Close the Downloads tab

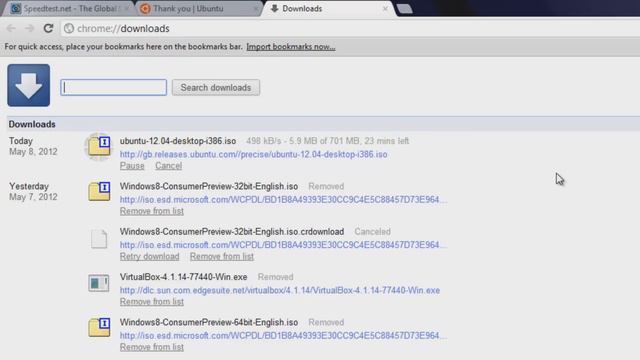pos(385,9)
